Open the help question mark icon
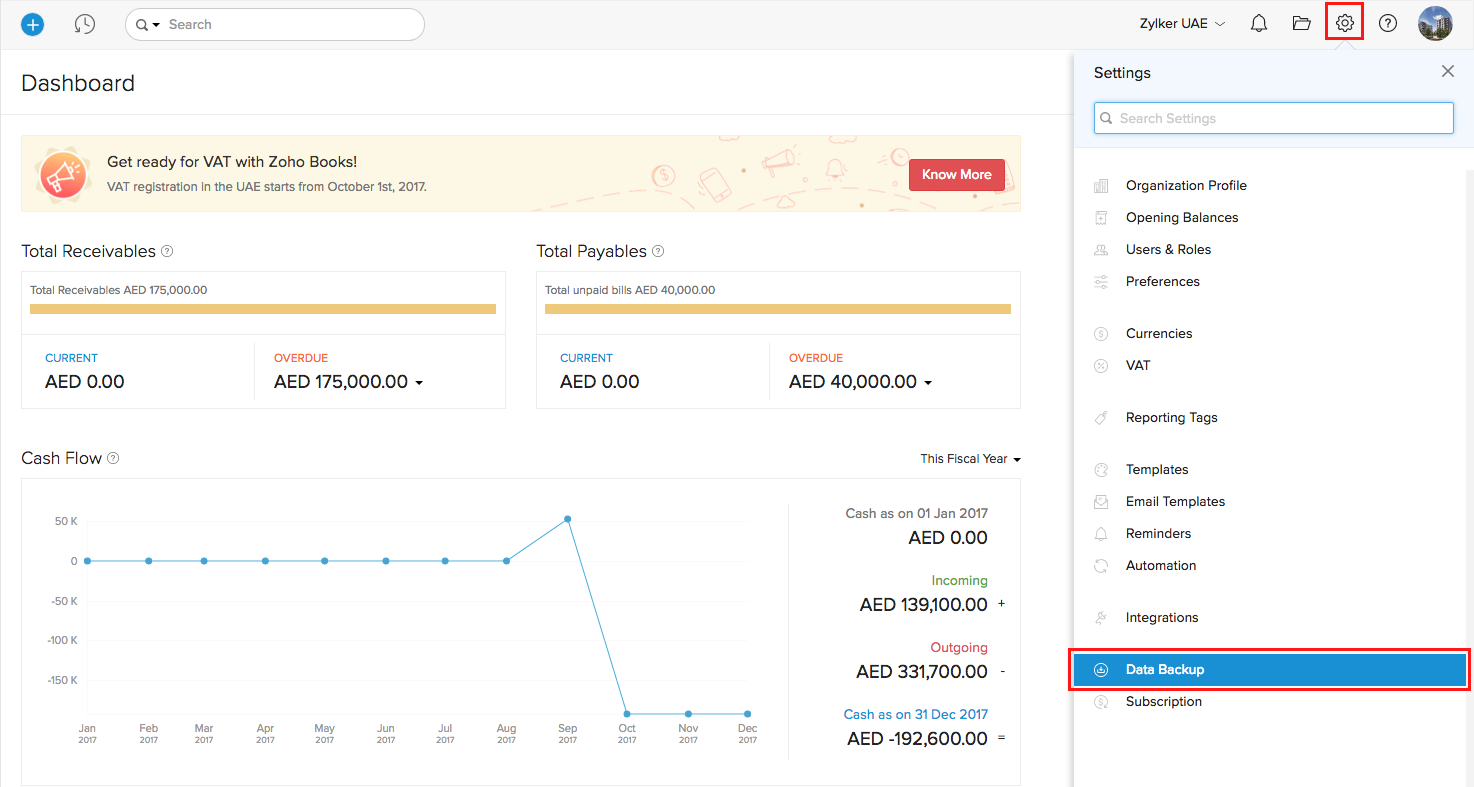Viewport: 1474px width, 787px height. pos(1388,24)
